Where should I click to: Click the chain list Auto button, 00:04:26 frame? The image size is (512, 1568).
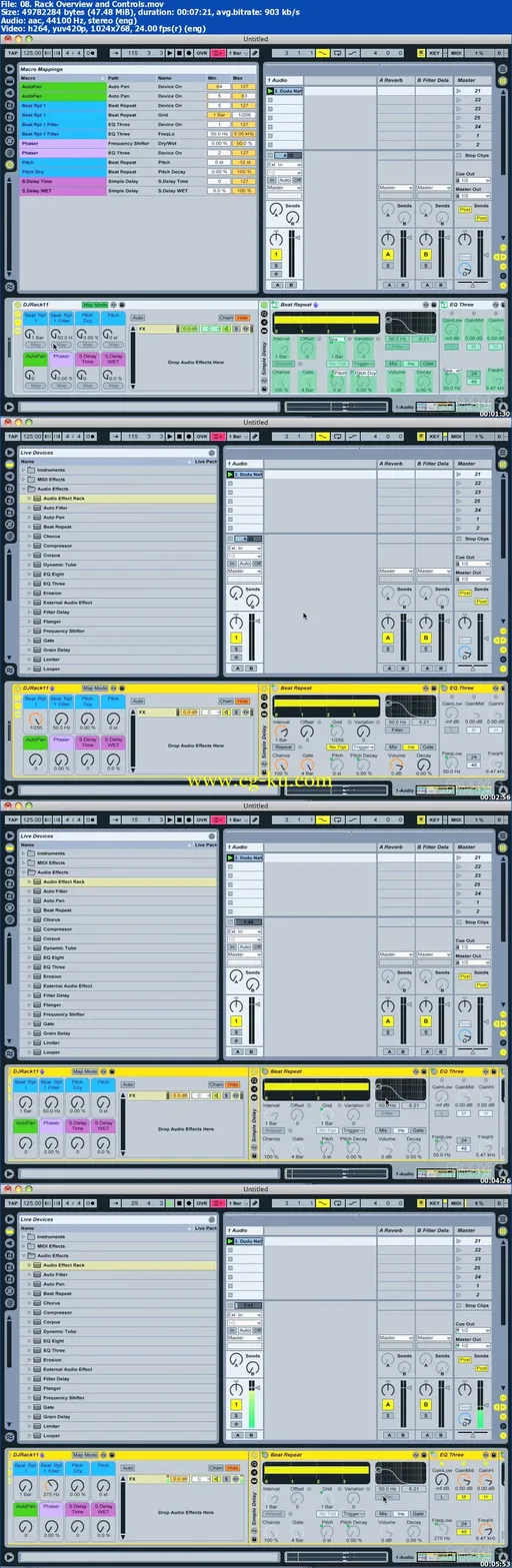[x=127, y=1083]
